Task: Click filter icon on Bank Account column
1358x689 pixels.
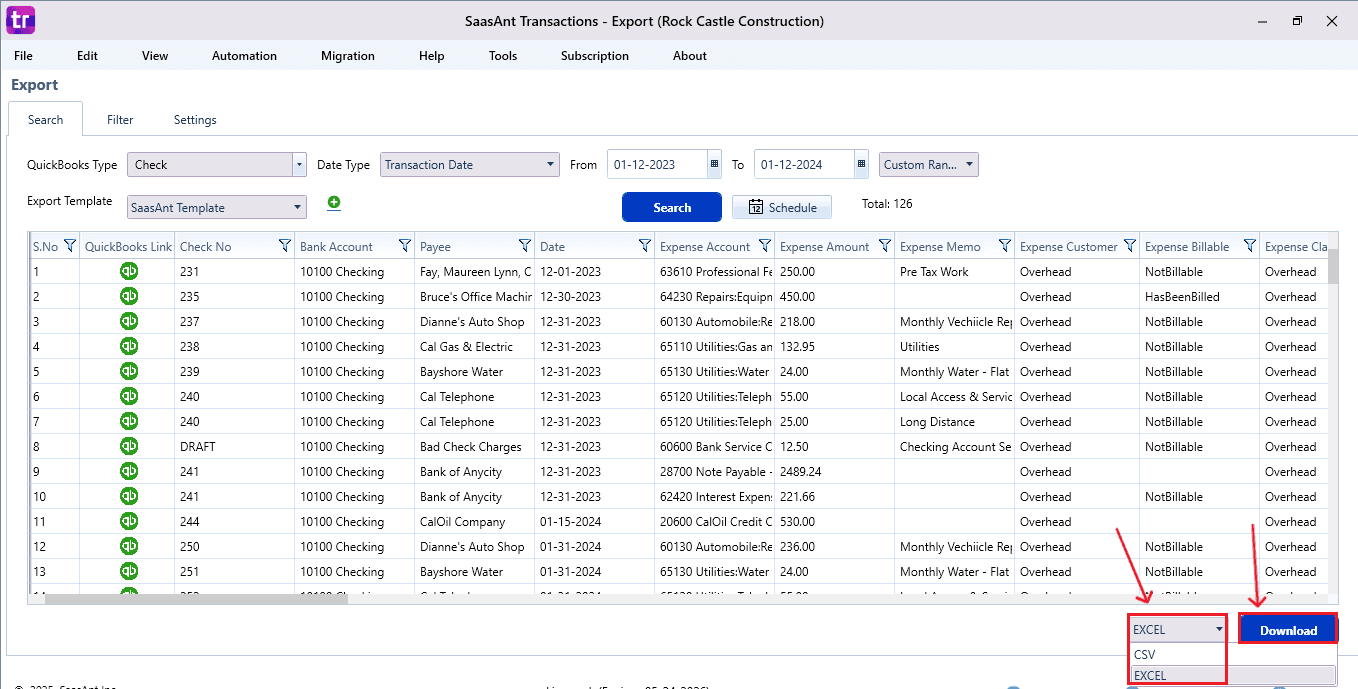Action: pos(404,246)
